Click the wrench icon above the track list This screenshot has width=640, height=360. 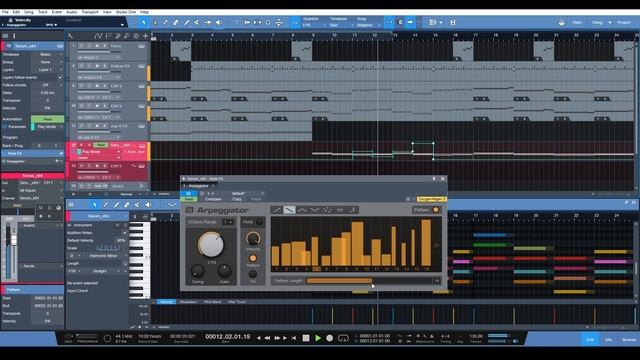point(70,36)
